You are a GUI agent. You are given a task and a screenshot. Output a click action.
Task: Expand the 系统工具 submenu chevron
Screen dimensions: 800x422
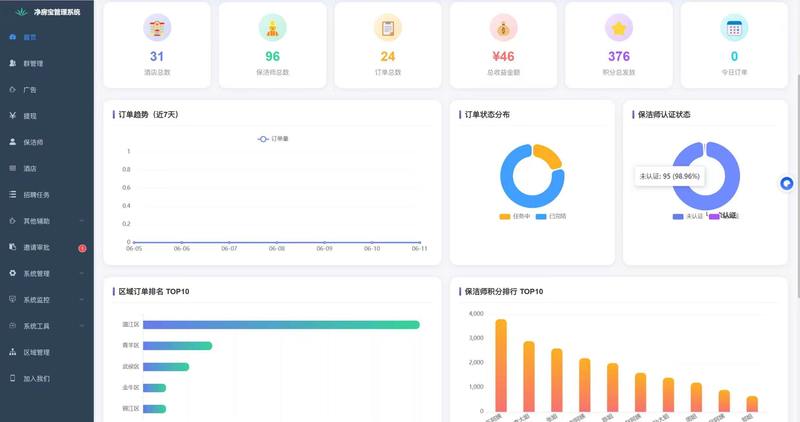82,326
